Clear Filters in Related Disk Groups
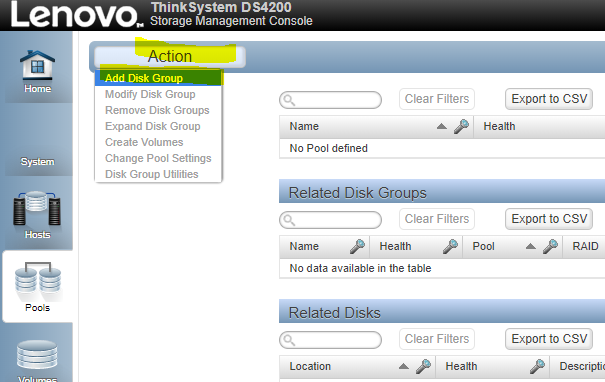Screen dimensions: 605x382 (x=437, y=219)
